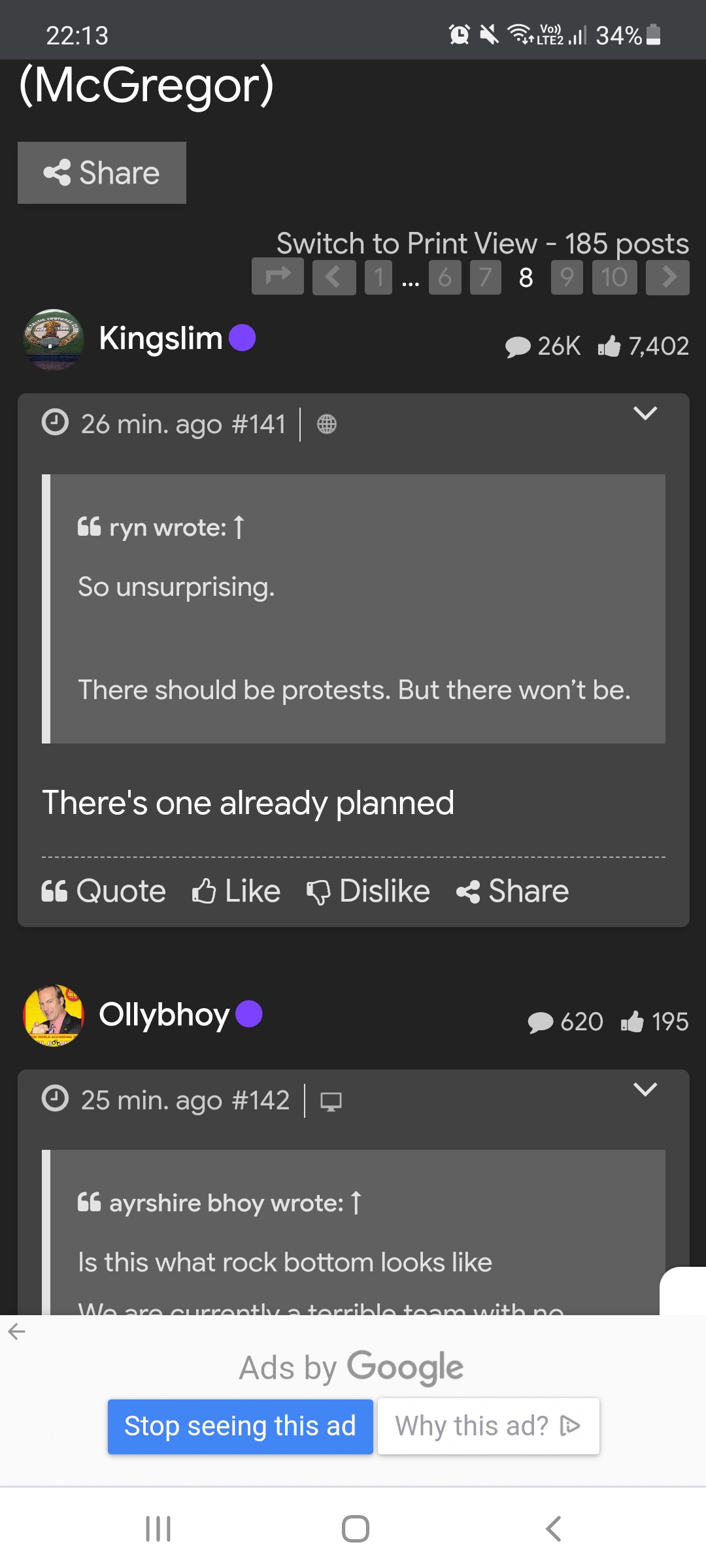The height and width of the screenshot is (1568, 706).
Task: Open page 6 of the thread
Action: click(445, 277)
